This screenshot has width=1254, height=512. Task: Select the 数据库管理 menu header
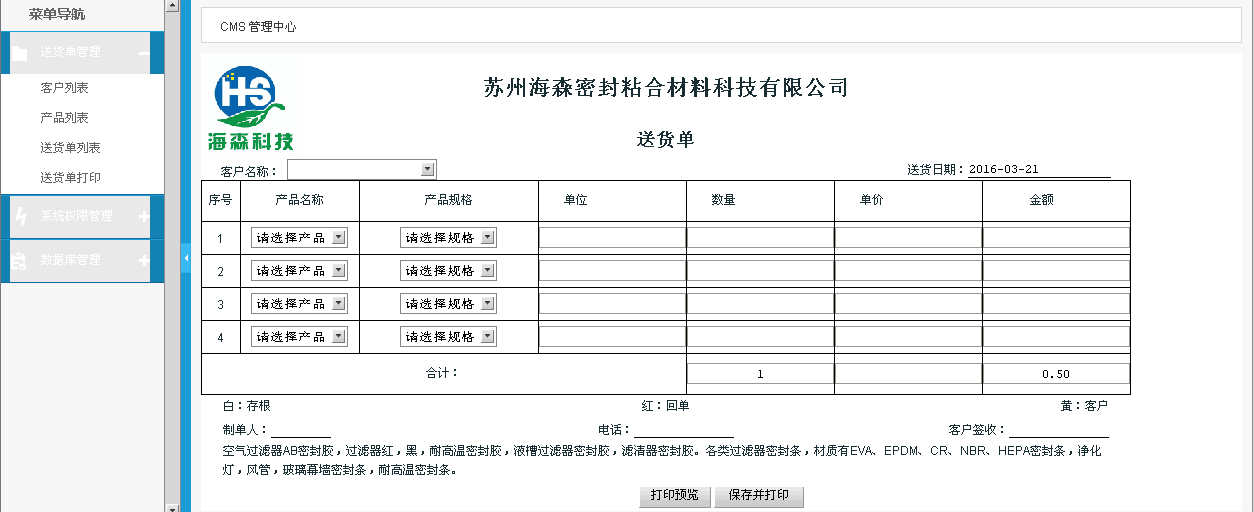coord(82,260)
